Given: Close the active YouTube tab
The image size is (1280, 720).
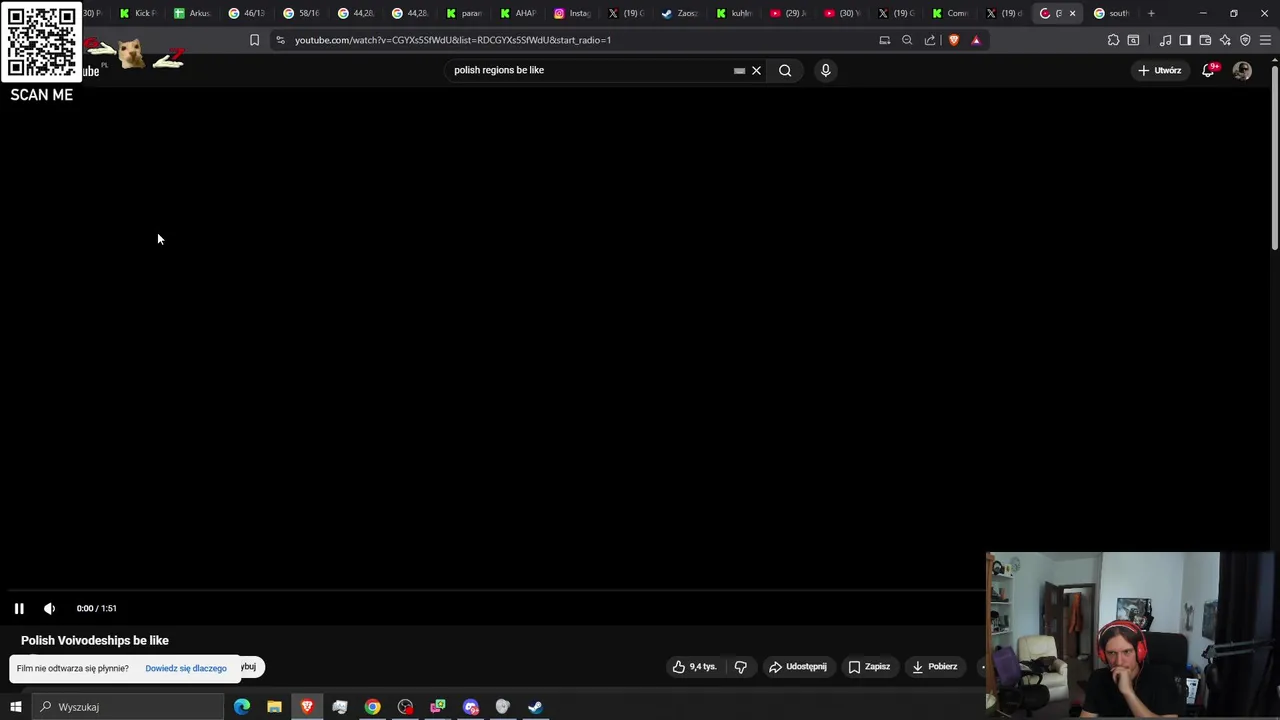Looking at the screenshot, I should pyautogui.click(x=1072, y=13).
